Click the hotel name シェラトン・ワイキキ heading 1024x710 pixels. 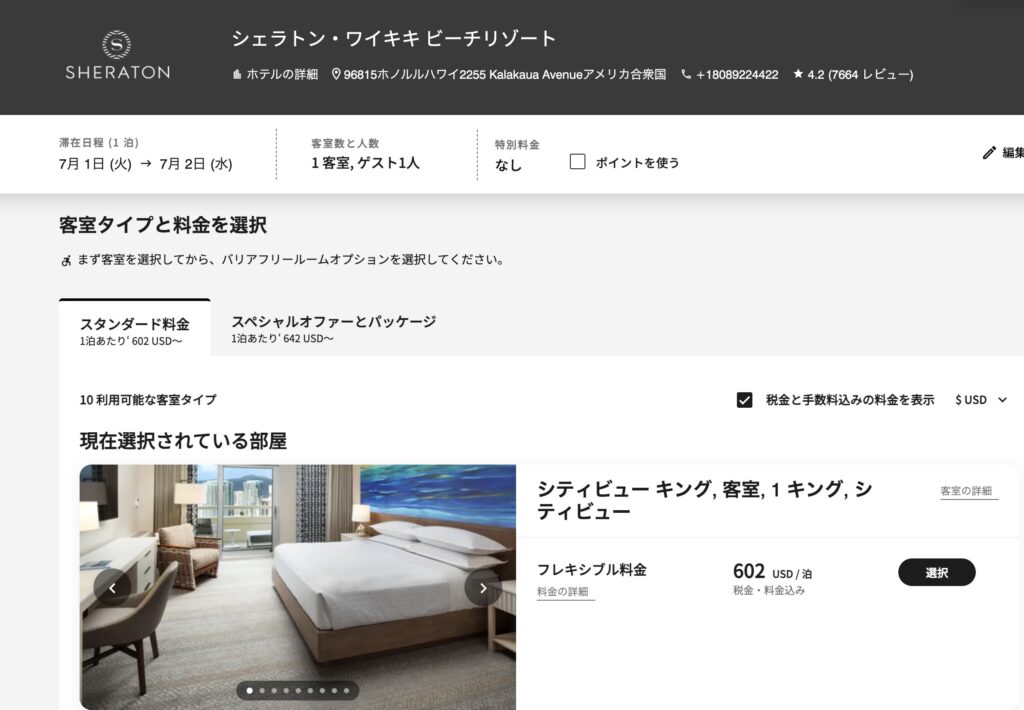tap(394, 39)
